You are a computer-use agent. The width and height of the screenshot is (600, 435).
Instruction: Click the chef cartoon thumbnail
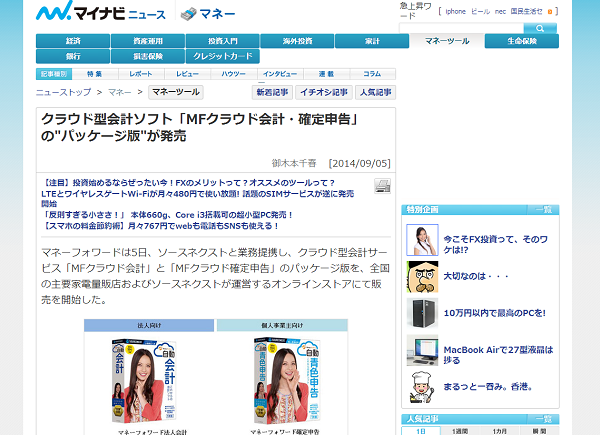(422, 387)
